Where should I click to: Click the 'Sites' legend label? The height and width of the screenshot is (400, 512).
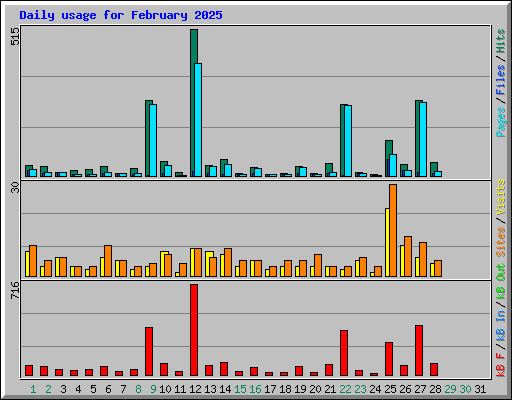[x=500, y=242]
